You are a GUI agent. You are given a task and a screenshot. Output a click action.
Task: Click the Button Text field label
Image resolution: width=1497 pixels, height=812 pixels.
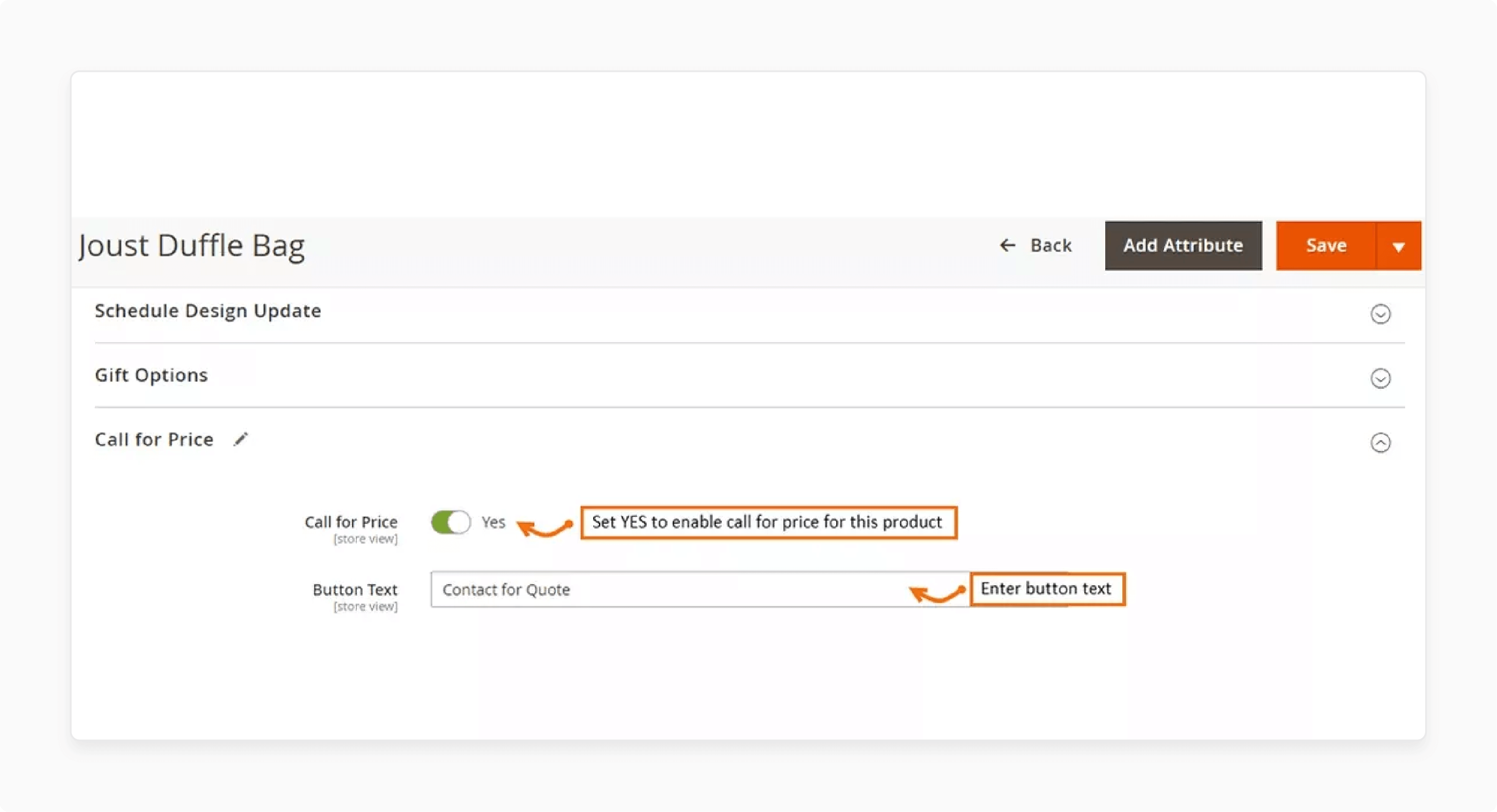coord(355,589)
